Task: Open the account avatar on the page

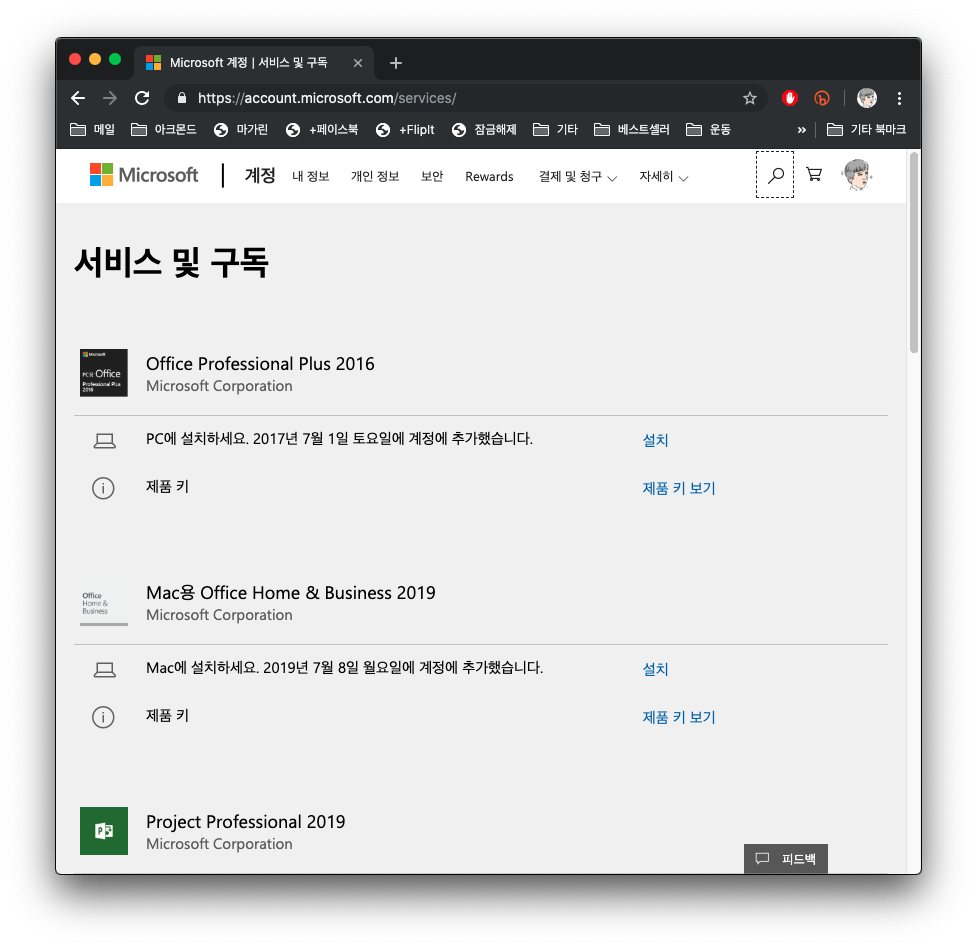Action: coord(857,175)
